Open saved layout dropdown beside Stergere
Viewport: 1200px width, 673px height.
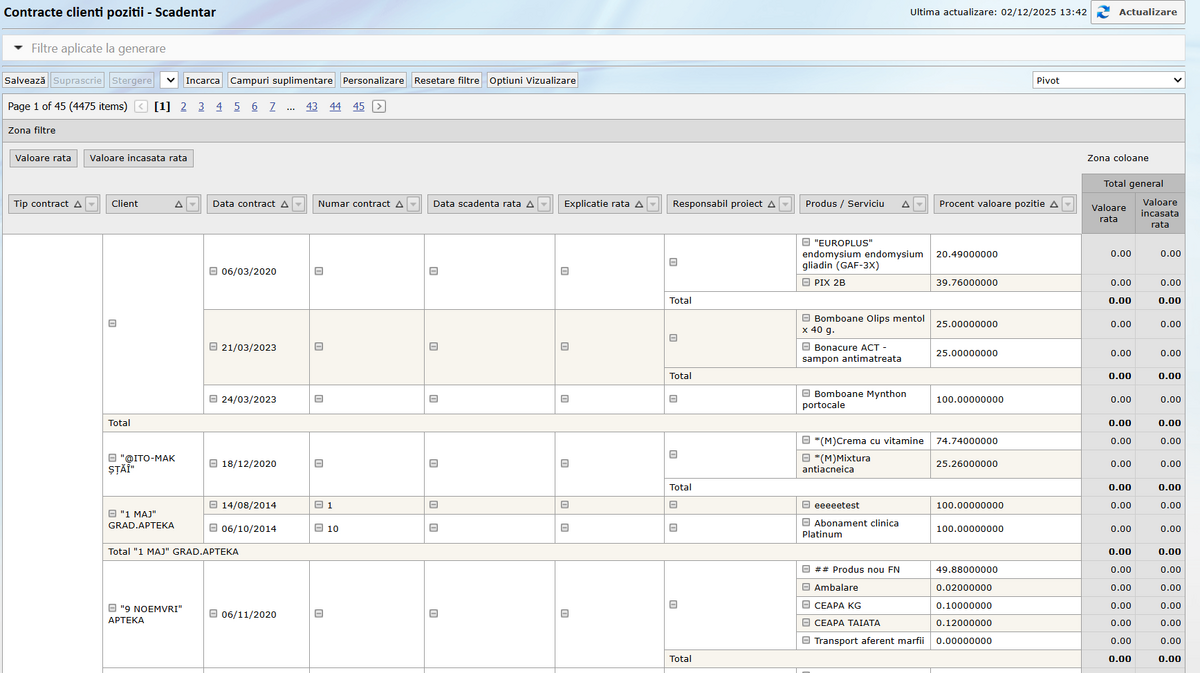pos(168,80)
